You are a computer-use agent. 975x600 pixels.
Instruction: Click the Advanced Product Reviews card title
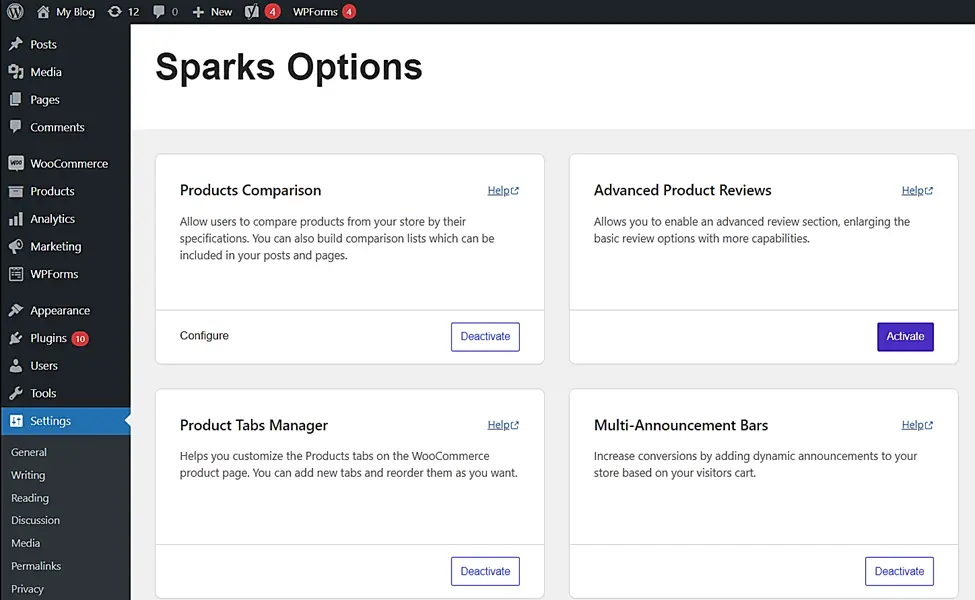click(x=682, y=190)
